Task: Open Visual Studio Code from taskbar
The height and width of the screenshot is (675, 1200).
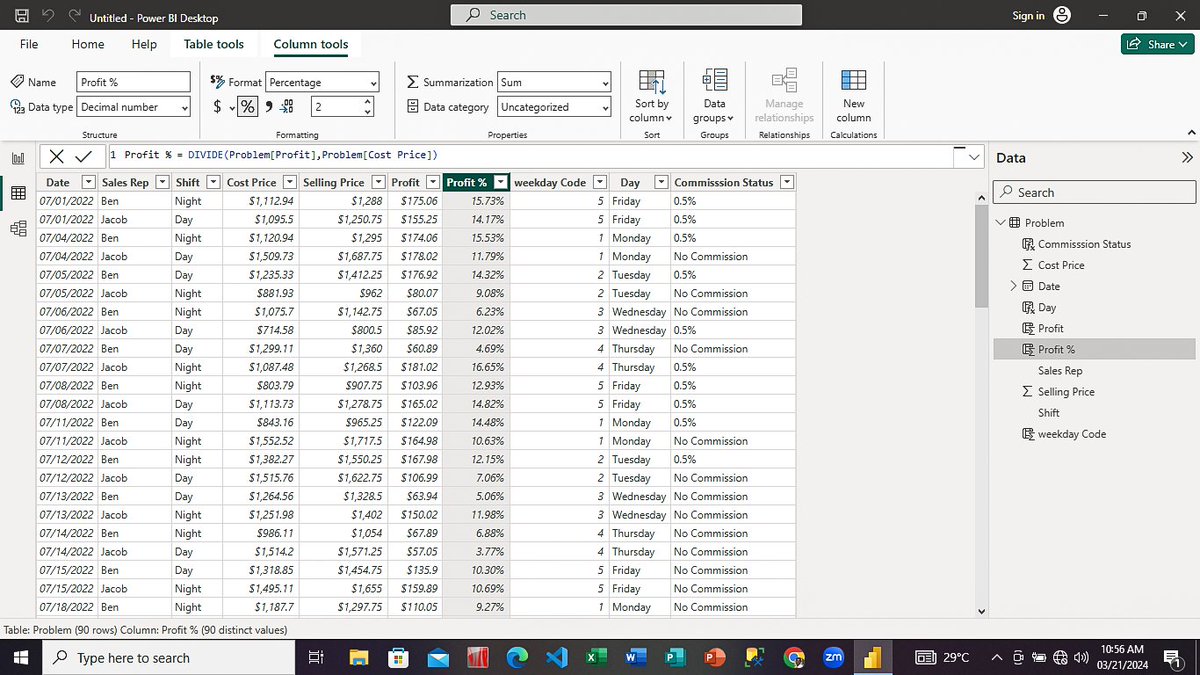Action: point(556,657)
